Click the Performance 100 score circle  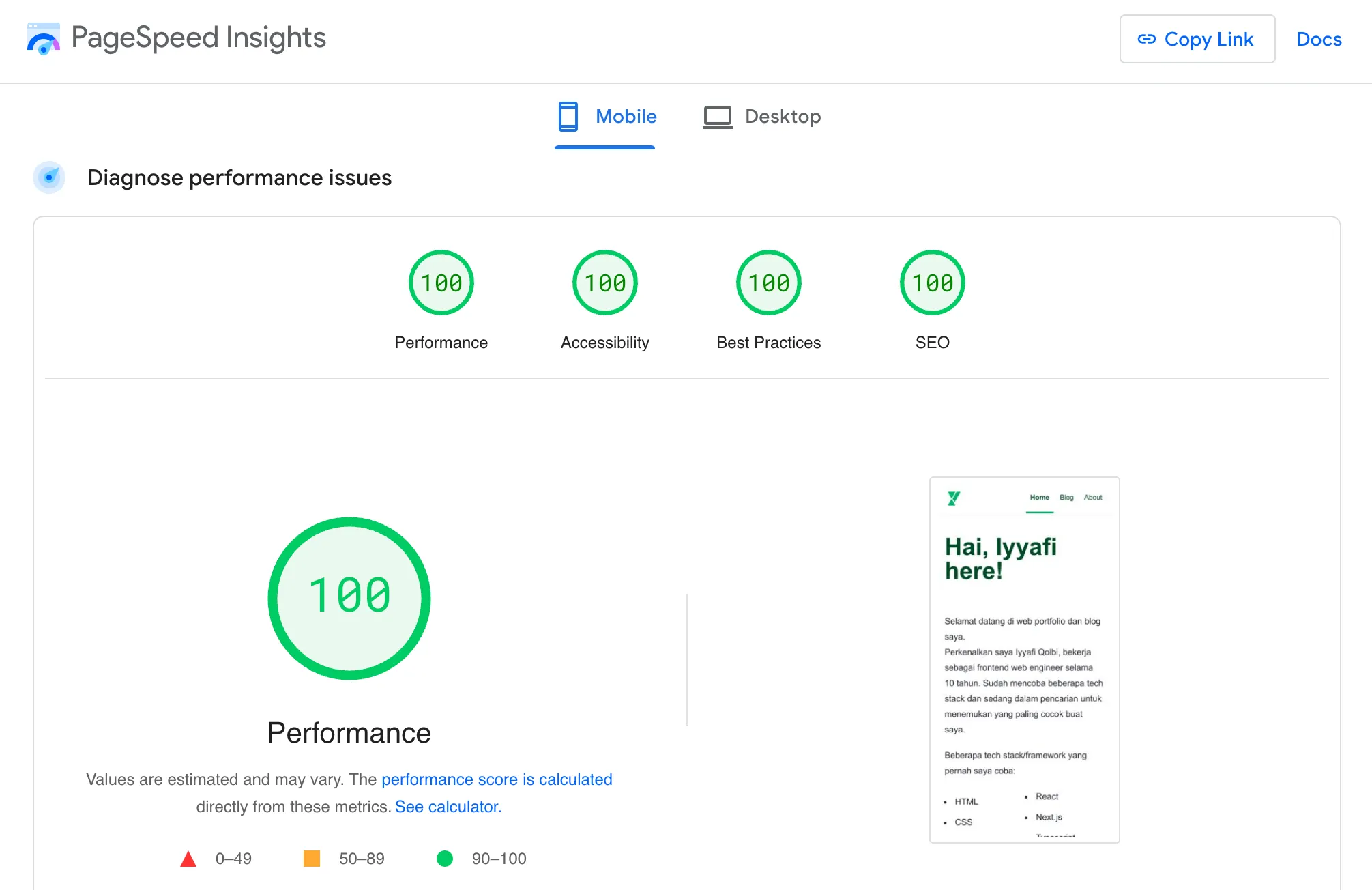[x=441, y=282]
